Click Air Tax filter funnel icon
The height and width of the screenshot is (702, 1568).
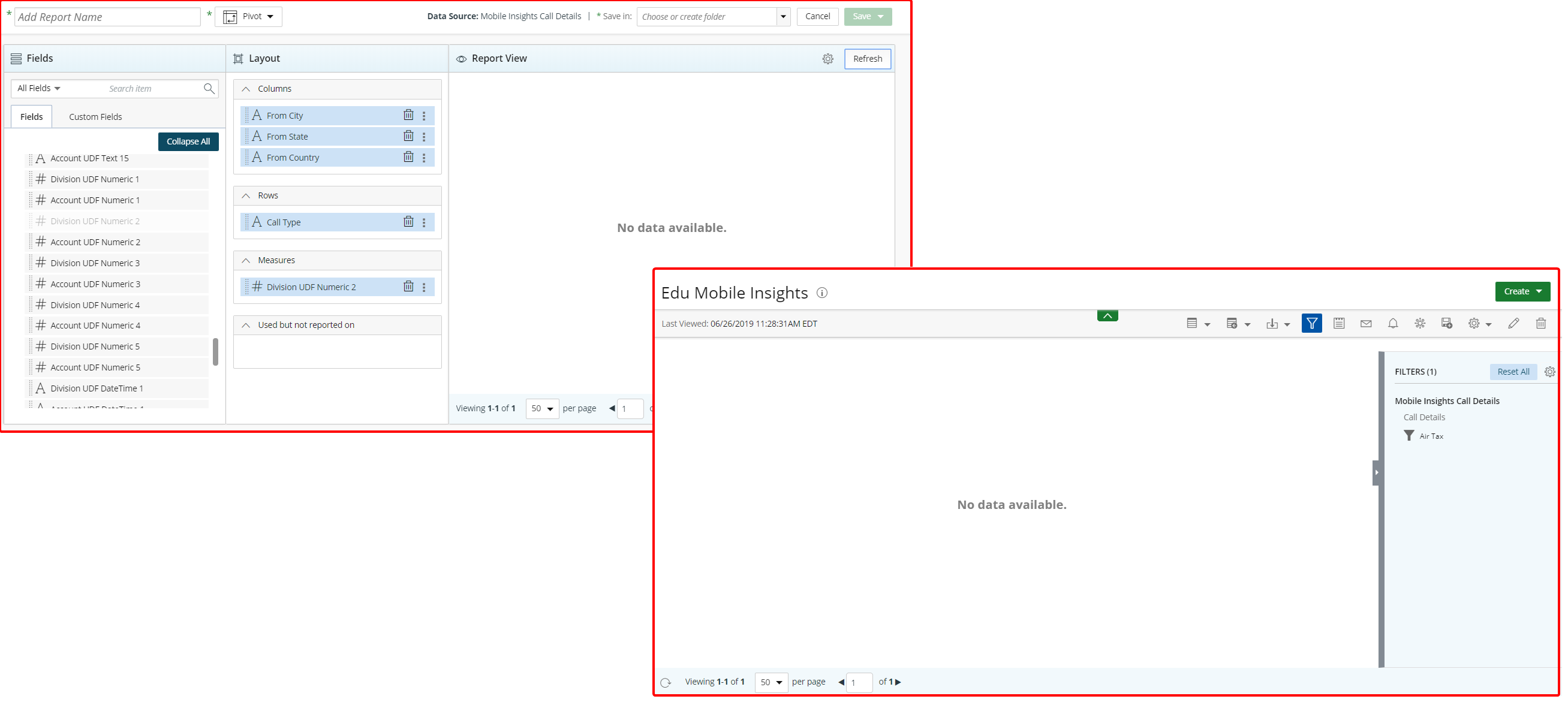(1409, 436)
